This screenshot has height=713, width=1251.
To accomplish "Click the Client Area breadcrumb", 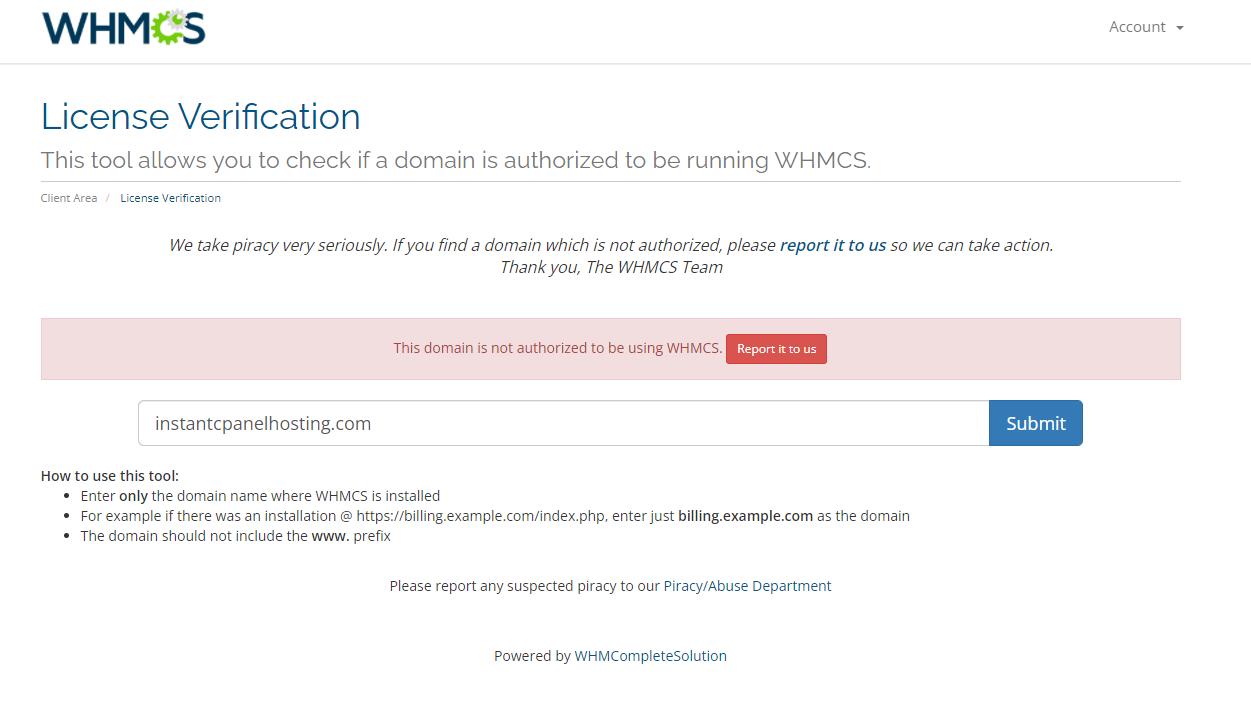I will (69, 198).
